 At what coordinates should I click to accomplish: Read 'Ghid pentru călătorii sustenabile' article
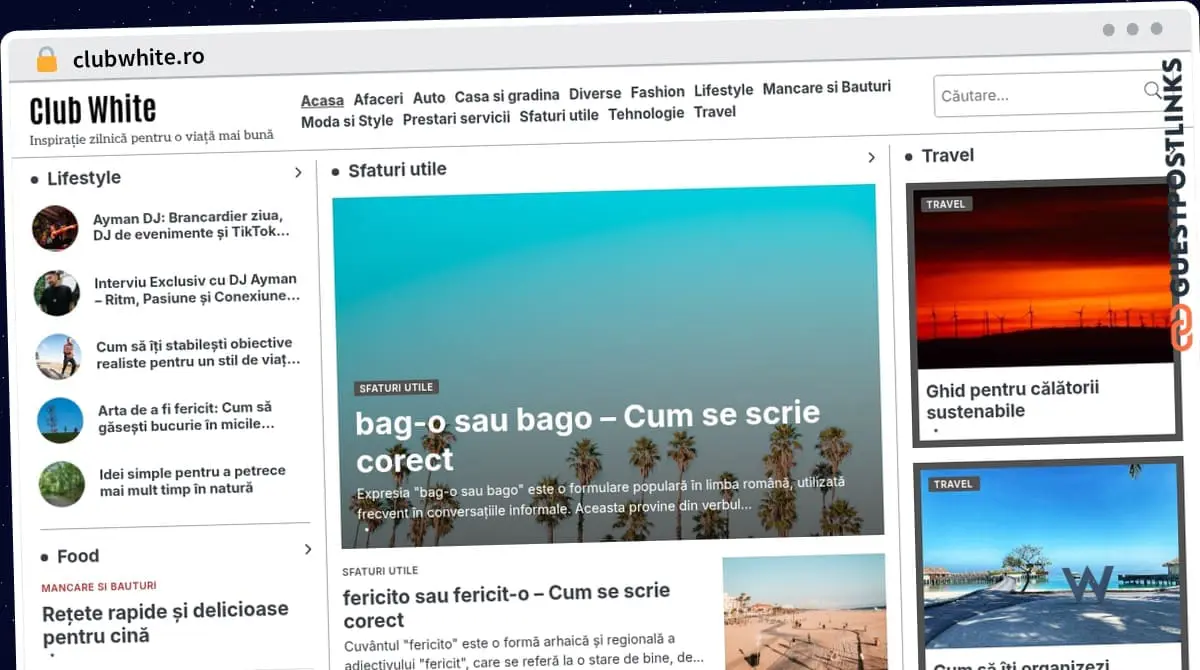pyautogui.click(x=1012, y=400)
